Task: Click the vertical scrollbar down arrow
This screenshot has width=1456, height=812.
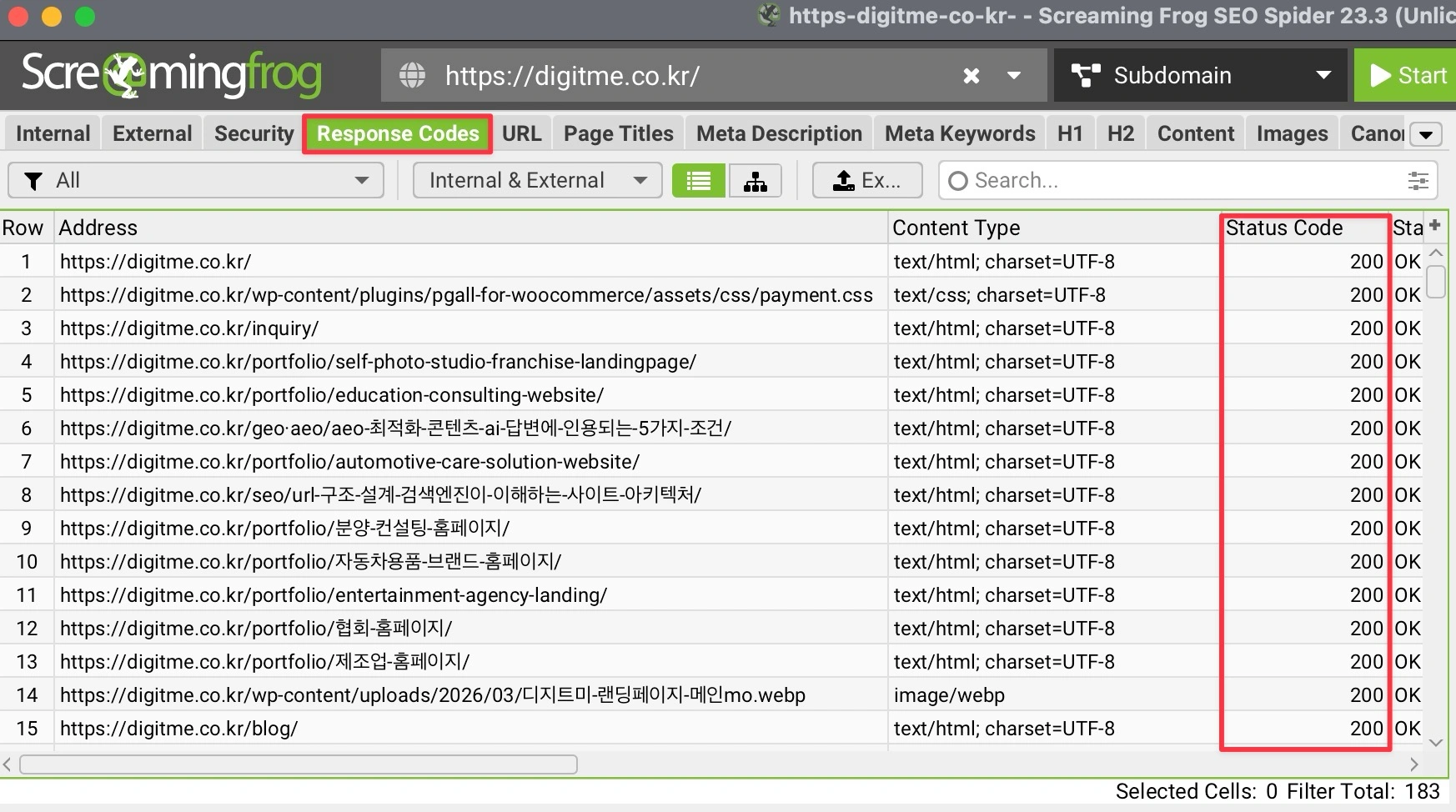Action: 1436,742
